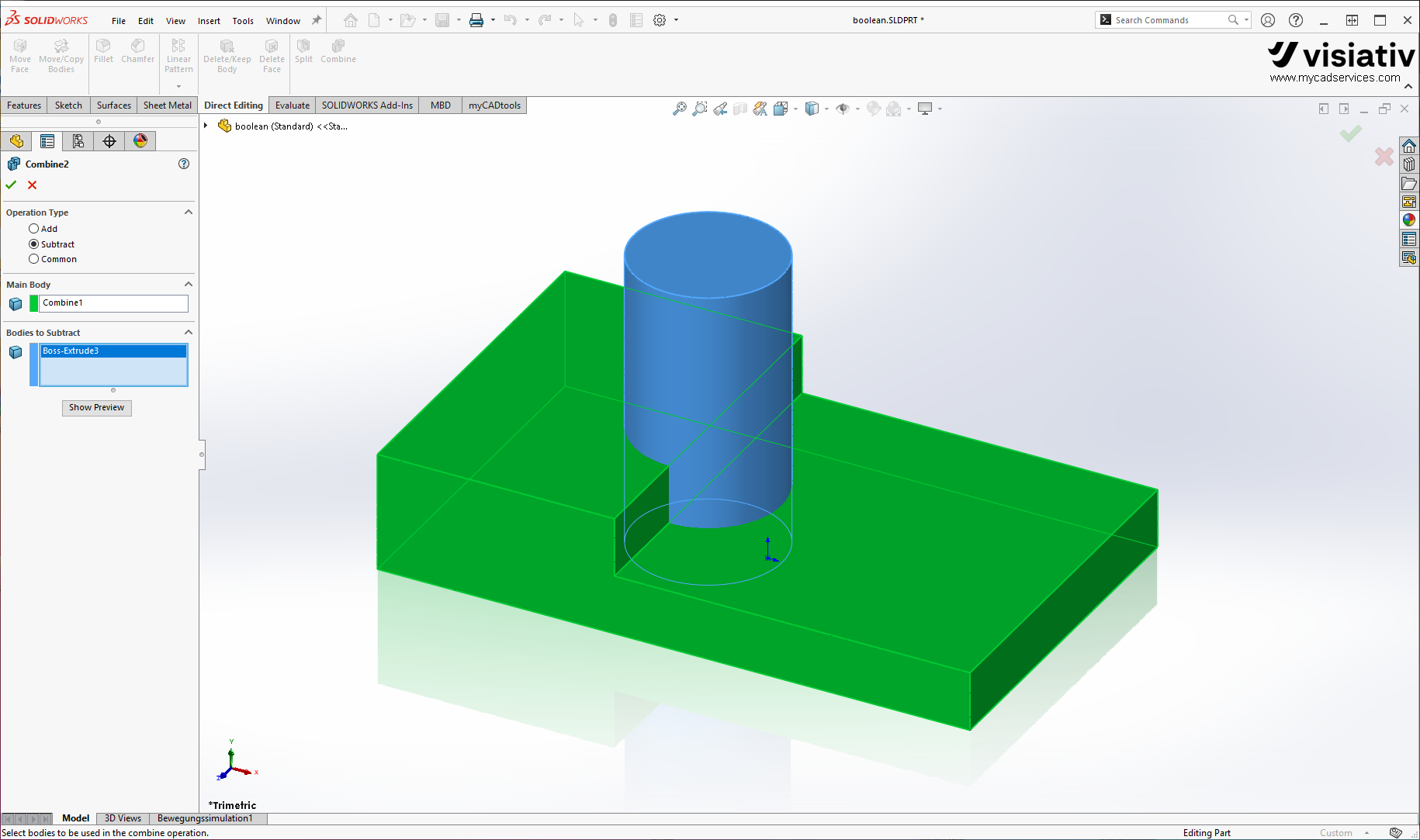Open the DimXpertManager crosshair tab icon

(x=109, y=141)
